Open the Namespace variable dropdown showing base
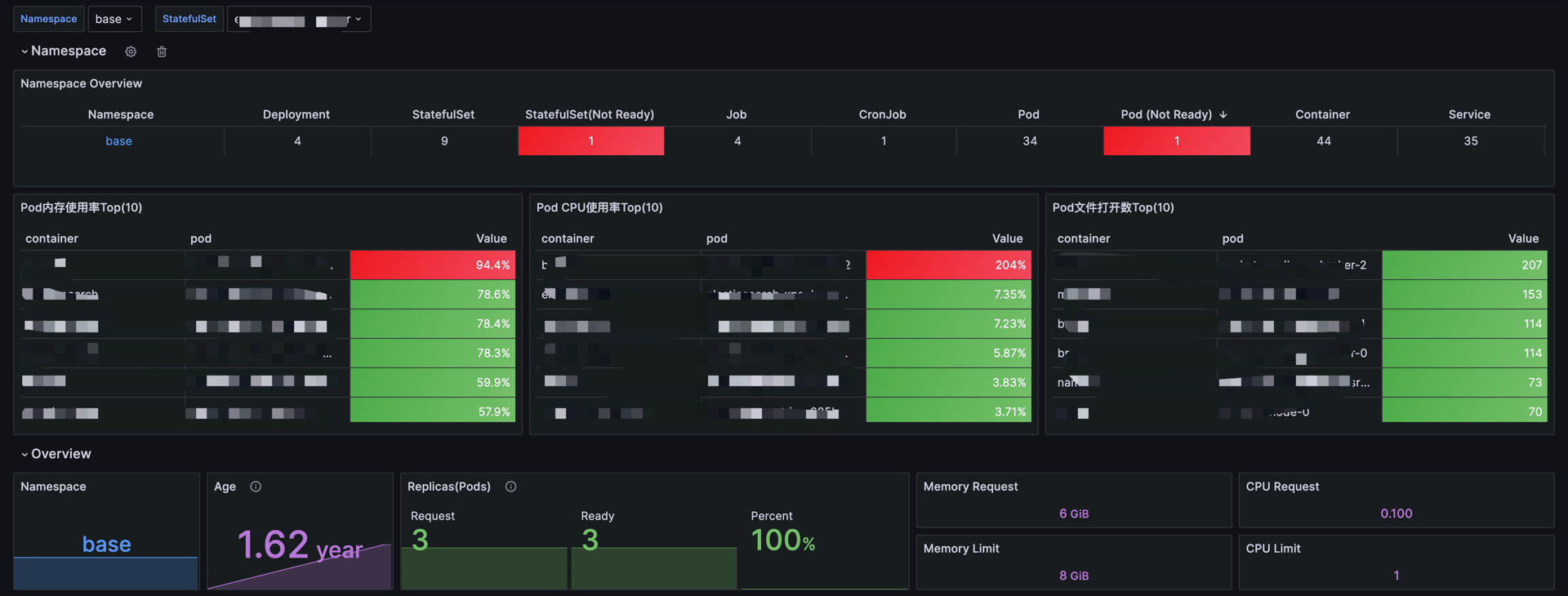This screenshot has height=596, width=1568. tap(114, 19)
